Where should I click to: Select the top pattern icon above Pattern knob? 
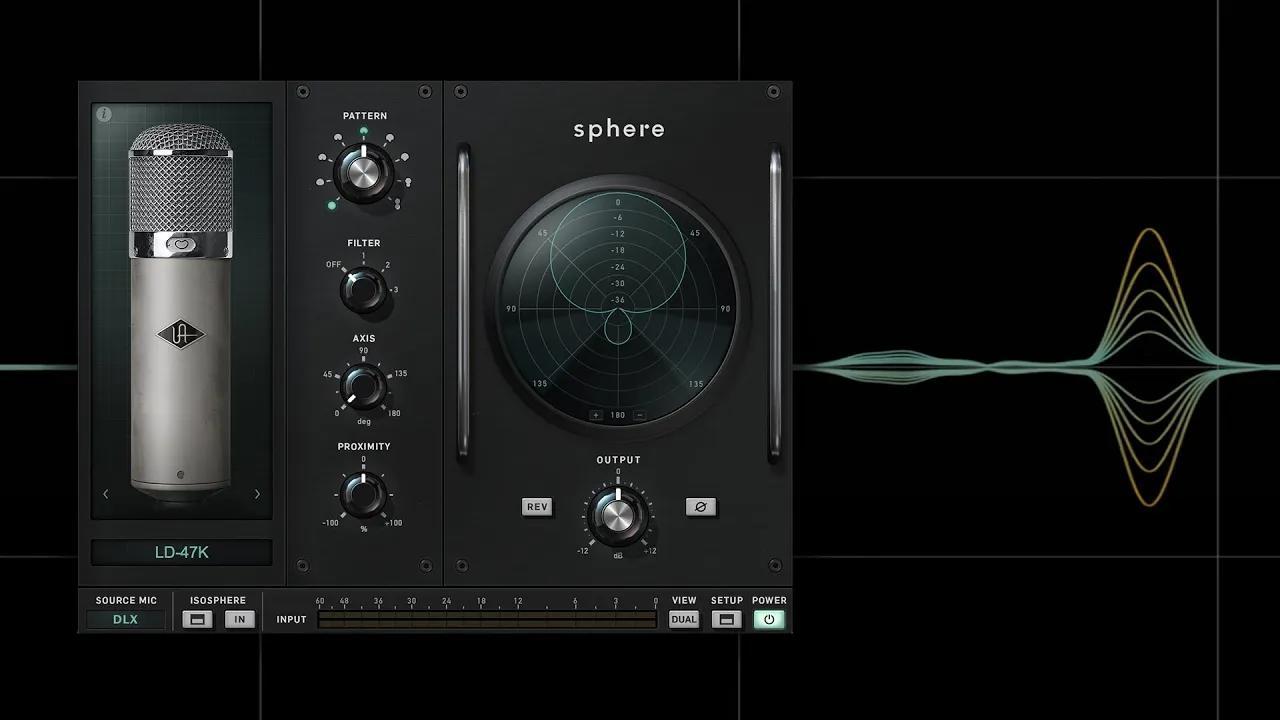click(363, 131)
